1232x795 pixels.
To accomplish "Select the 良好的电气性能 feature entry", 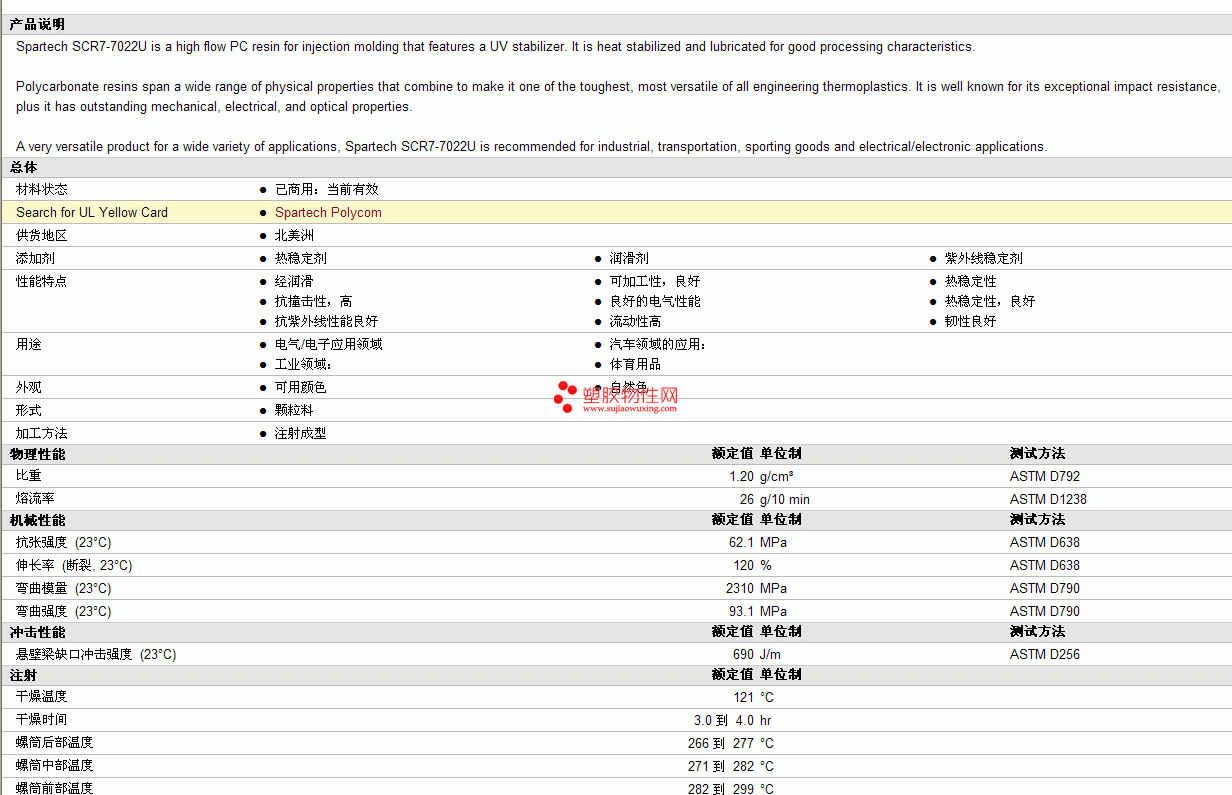I will click(655, 301).
